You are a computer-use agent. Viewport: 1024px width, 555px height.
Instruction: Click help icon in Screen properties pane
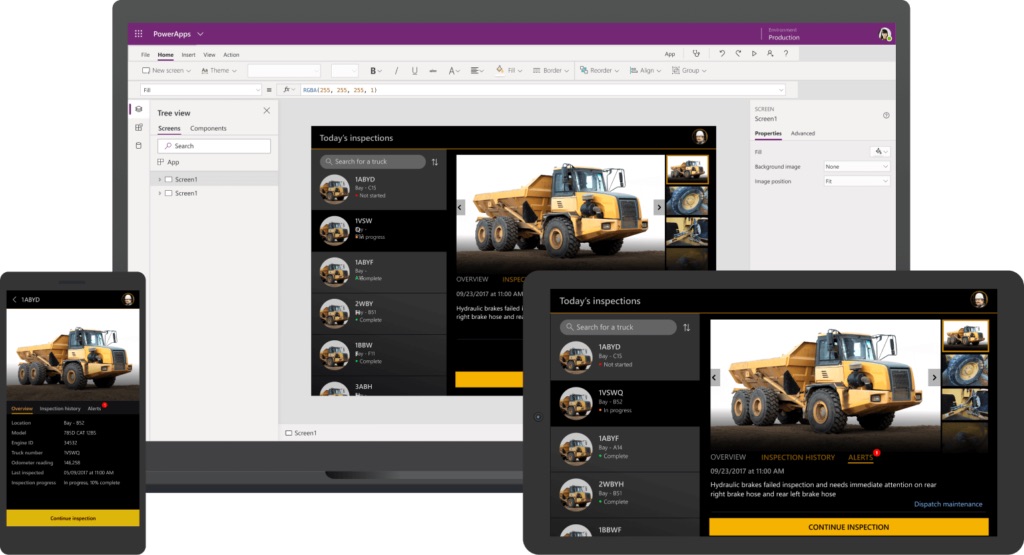[x=886, y=116]
